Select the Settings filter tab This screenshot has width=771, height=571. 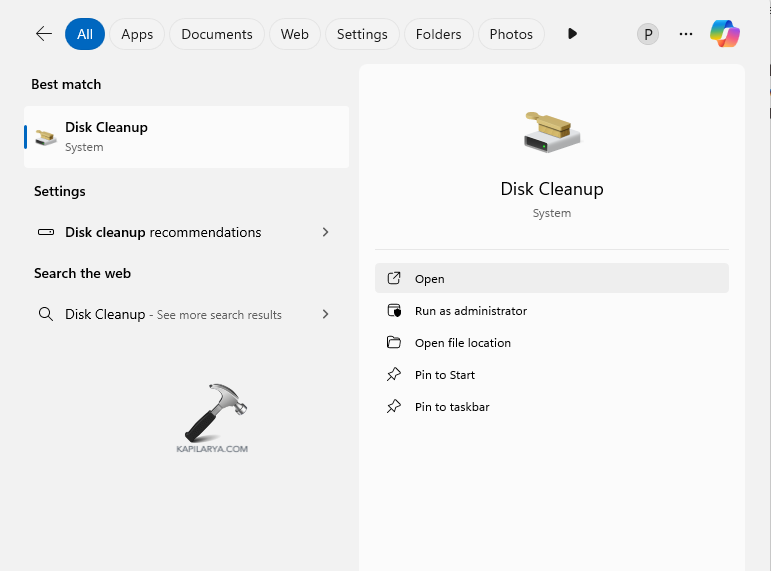tap(362, 34)
